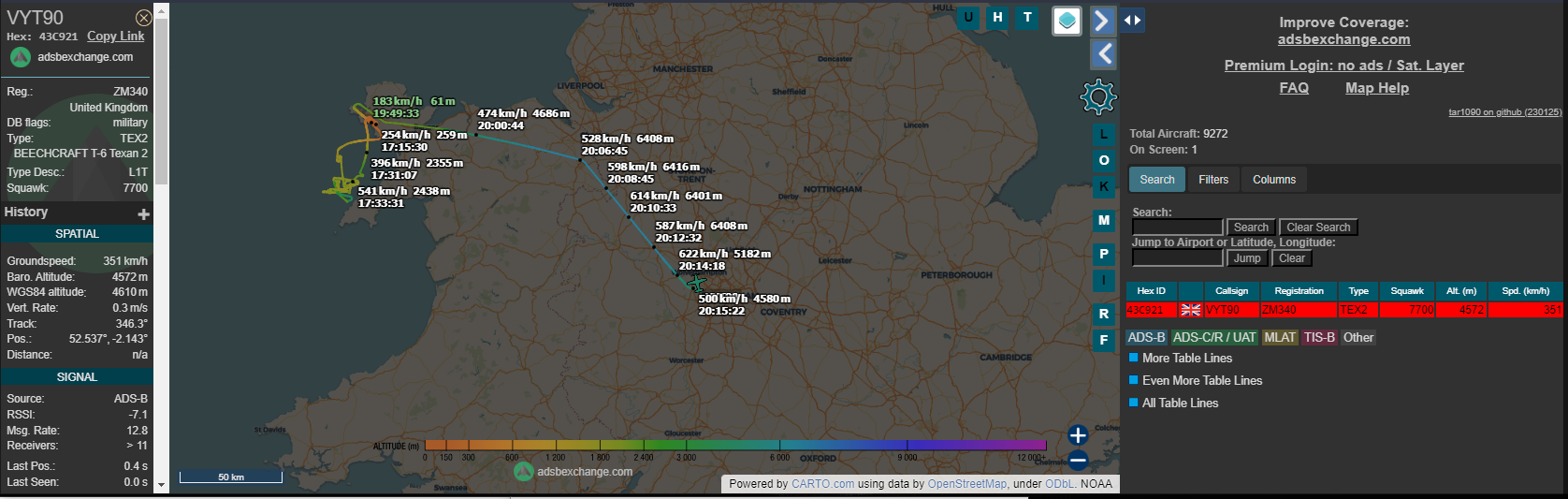
Task: Sort table by Registration column
Action: tap(1299, 291)
